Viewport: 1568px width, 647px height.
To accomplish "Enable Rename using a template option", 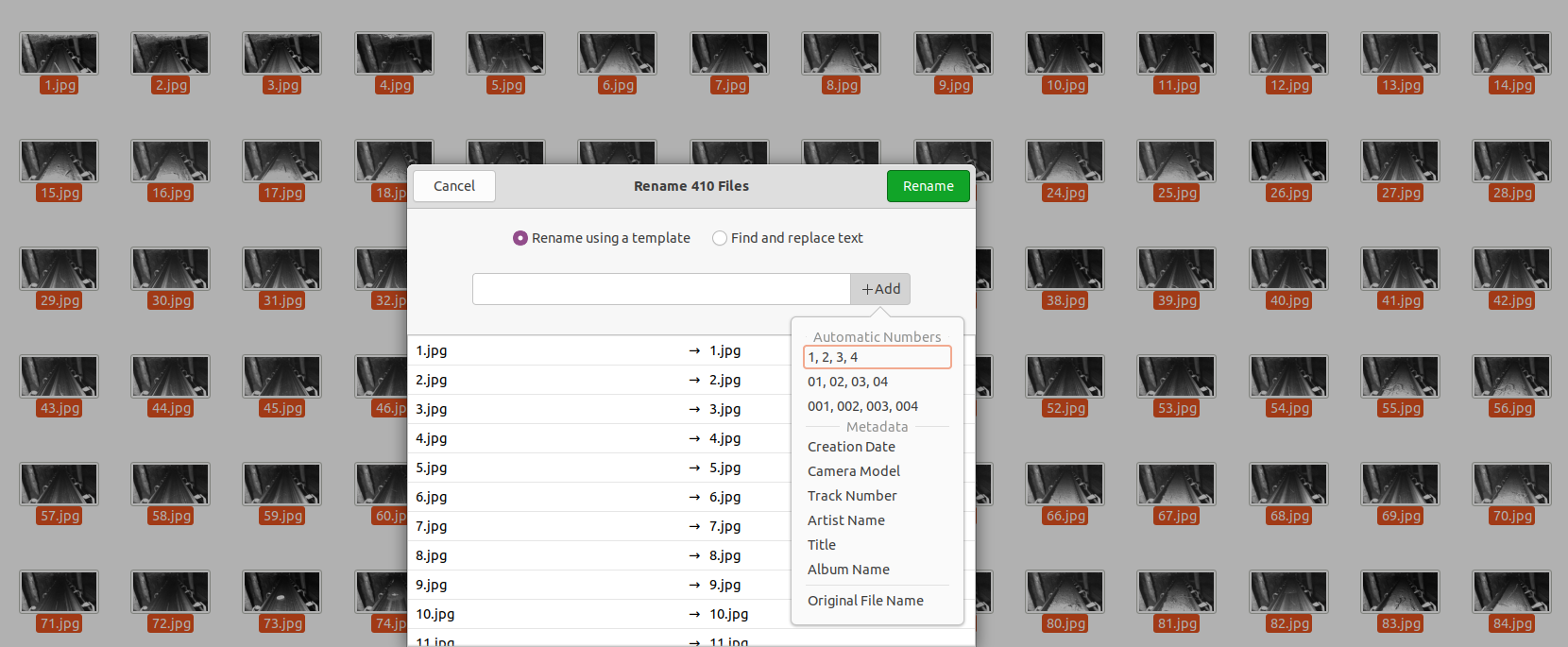I will pyautogui.click(x=520, y=238).
